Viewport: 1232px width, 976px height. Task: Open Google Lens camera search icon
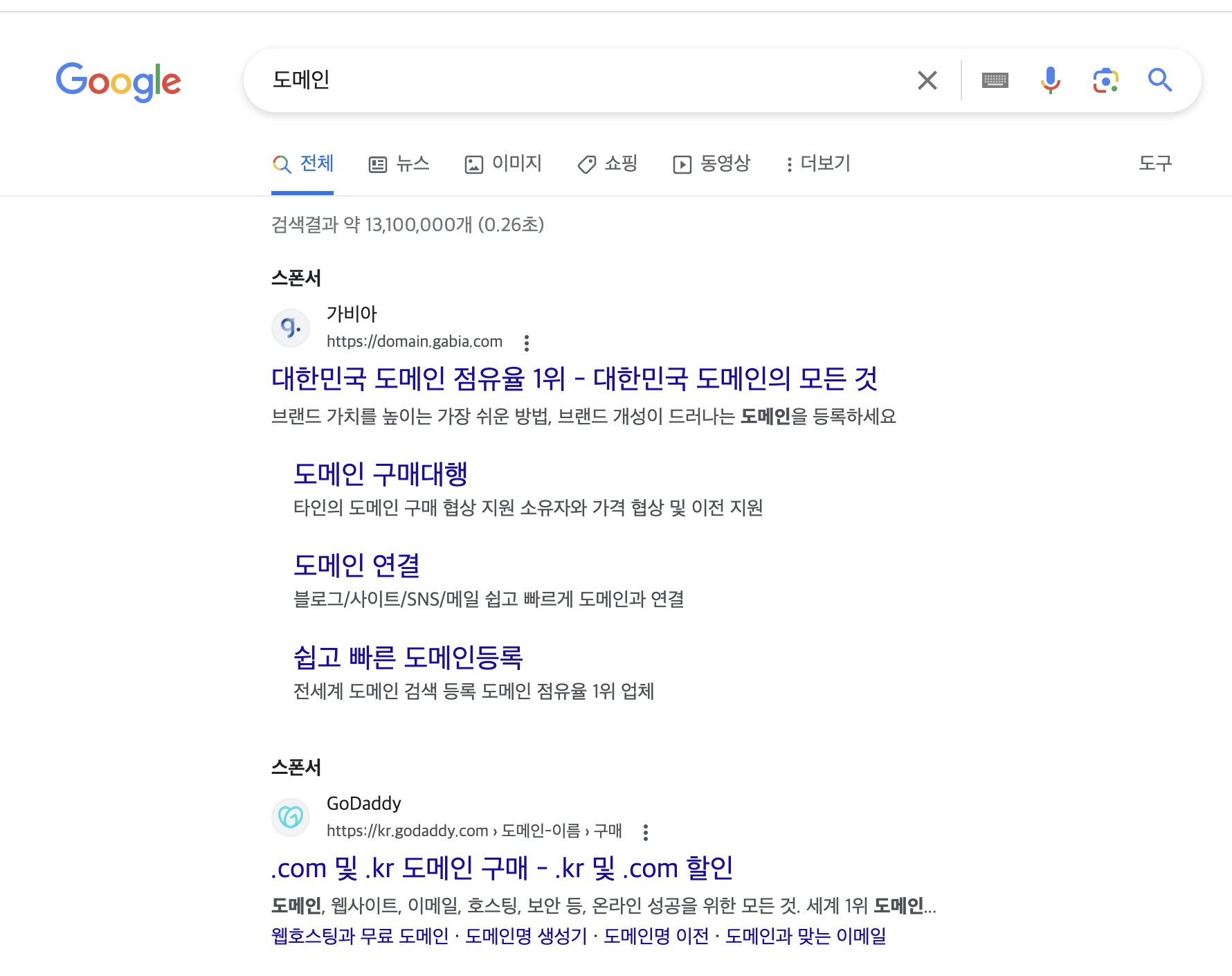click(1105, 80)
